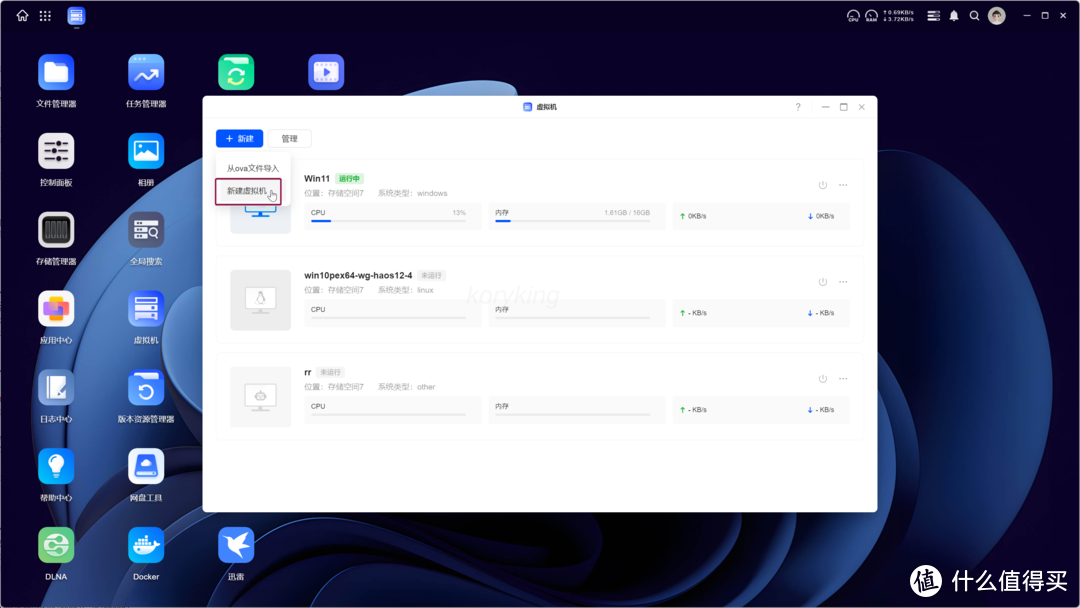Screen dimensions: 1080x608
Task: Open 版本资源管理器 desktop icon
Action: [x=146, y=388]
